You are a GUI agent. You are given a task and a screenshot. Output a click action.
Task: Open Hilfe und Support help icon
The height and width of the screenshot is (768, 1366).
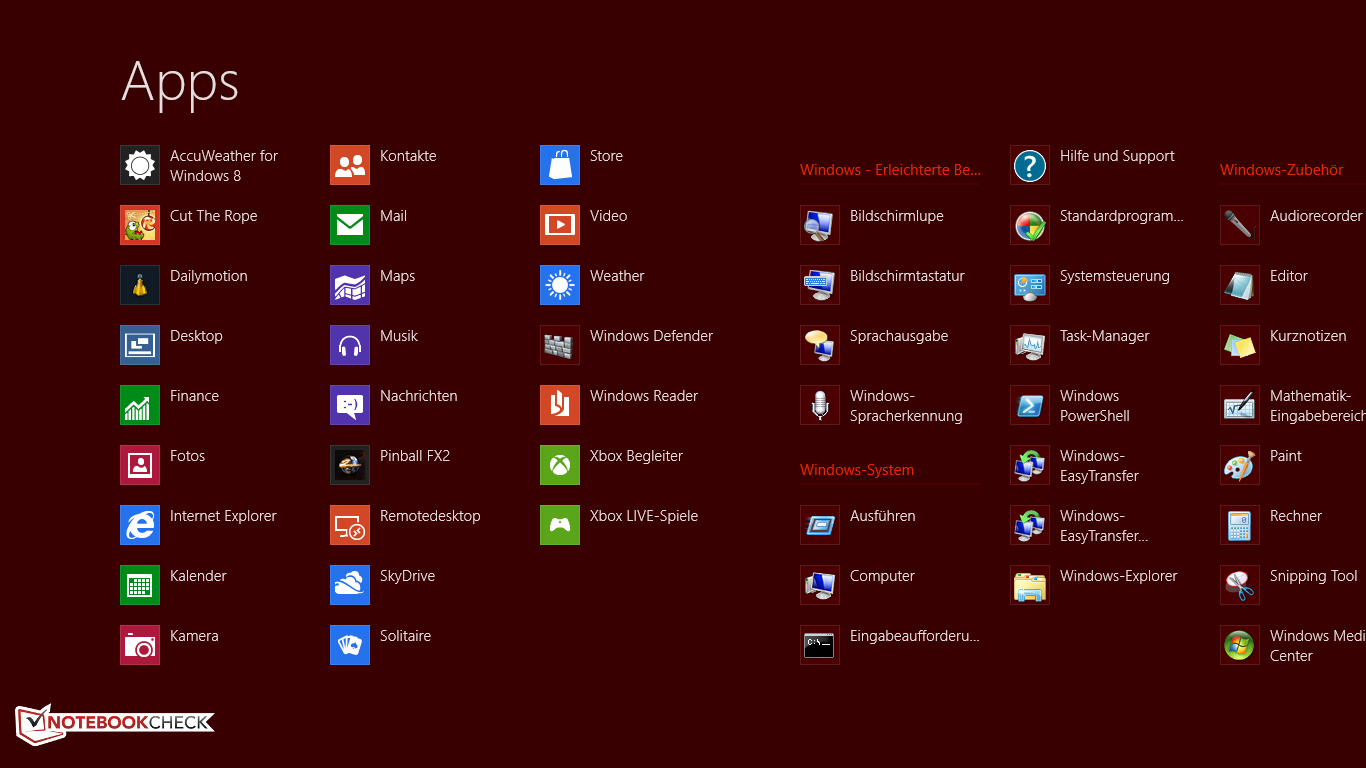tap(1030, 165)
